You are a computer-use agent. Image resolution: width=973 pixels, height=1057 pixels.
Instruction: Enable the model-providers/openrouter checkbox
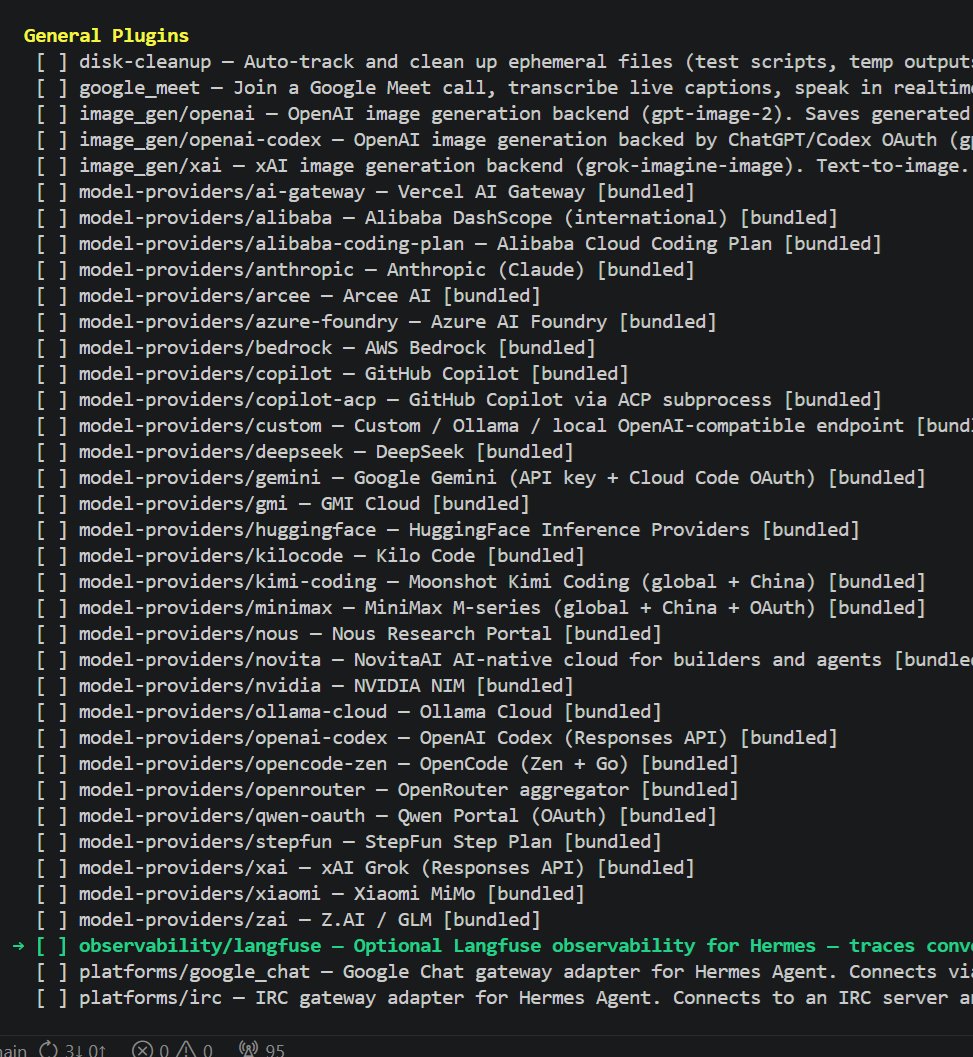(x=52, y=790)
